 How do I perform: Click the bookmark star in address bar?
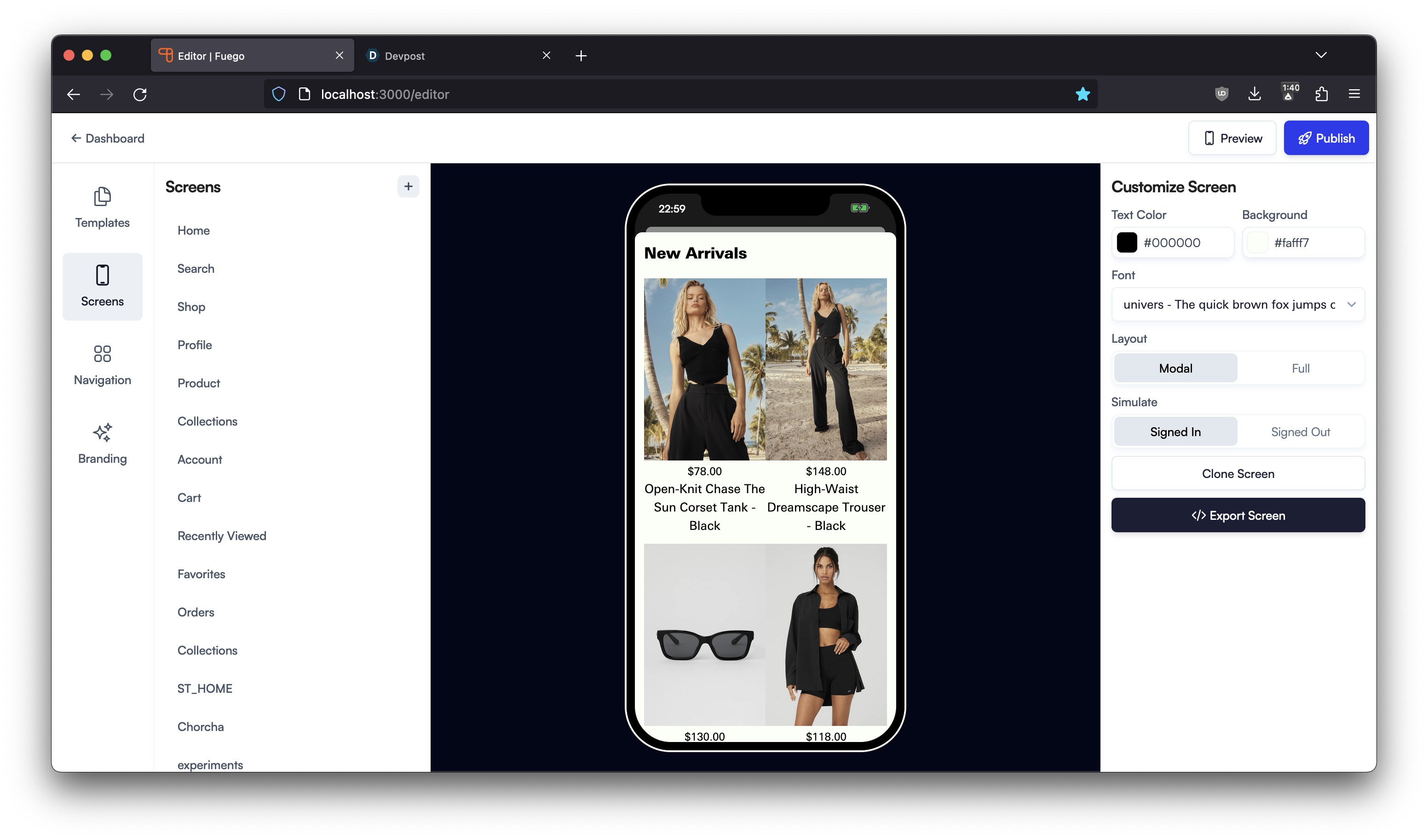point(1083,94)
